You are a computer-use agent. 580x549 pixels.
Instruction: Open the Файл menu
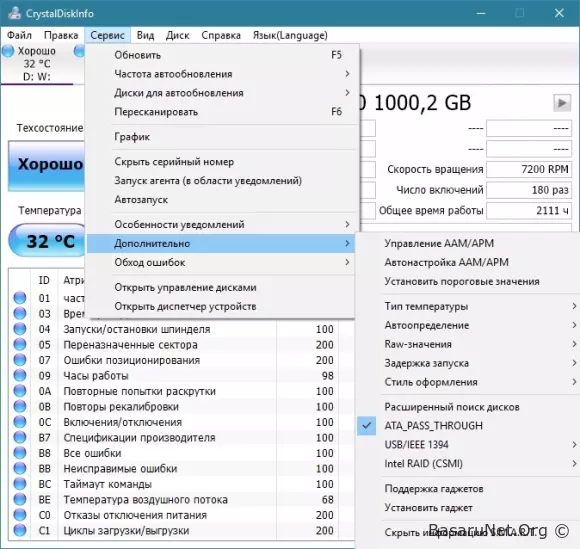19,35
